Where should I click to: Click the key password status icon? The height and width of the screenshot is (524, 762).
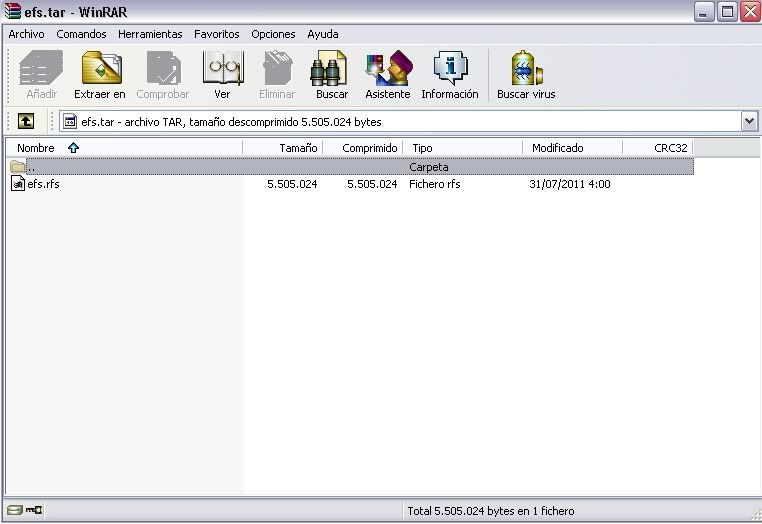(34, 510)
